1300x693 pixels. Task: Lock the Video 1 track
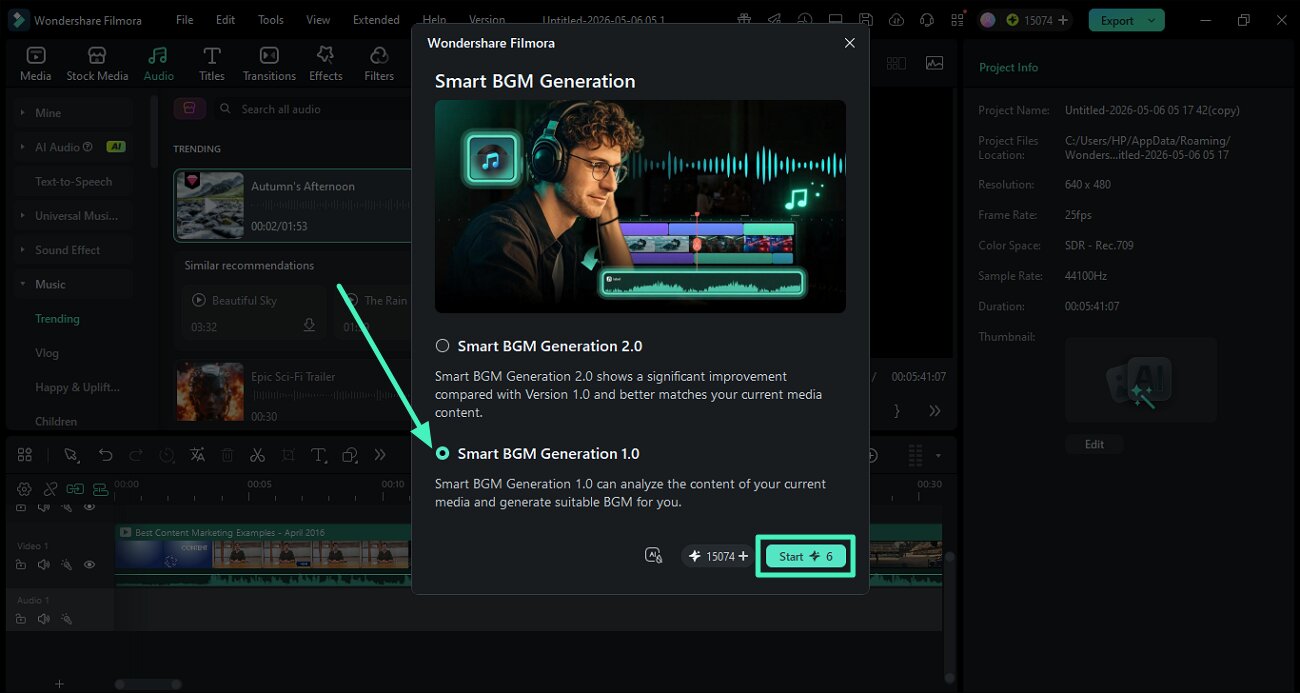21,565
